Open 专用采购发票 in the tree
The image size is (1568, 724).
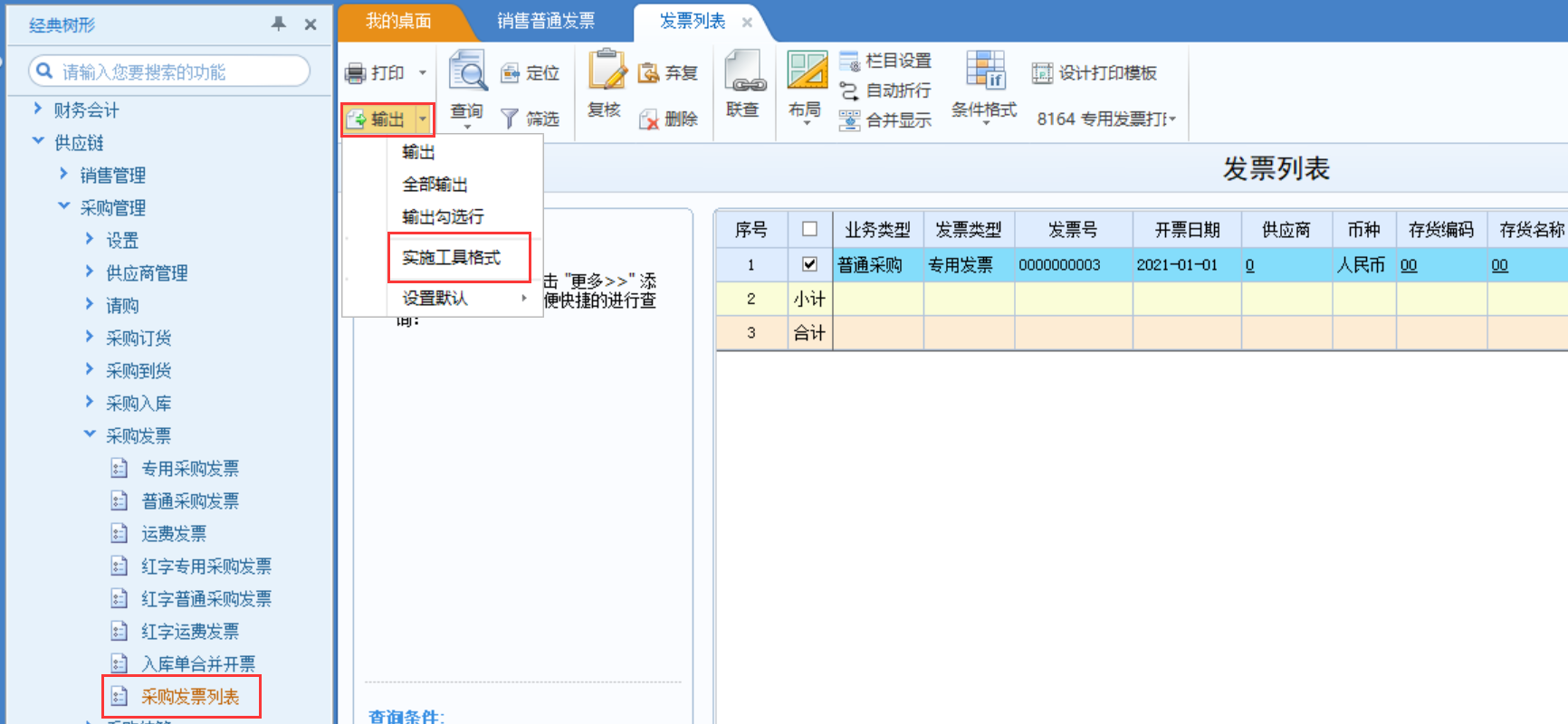[190, 469]
